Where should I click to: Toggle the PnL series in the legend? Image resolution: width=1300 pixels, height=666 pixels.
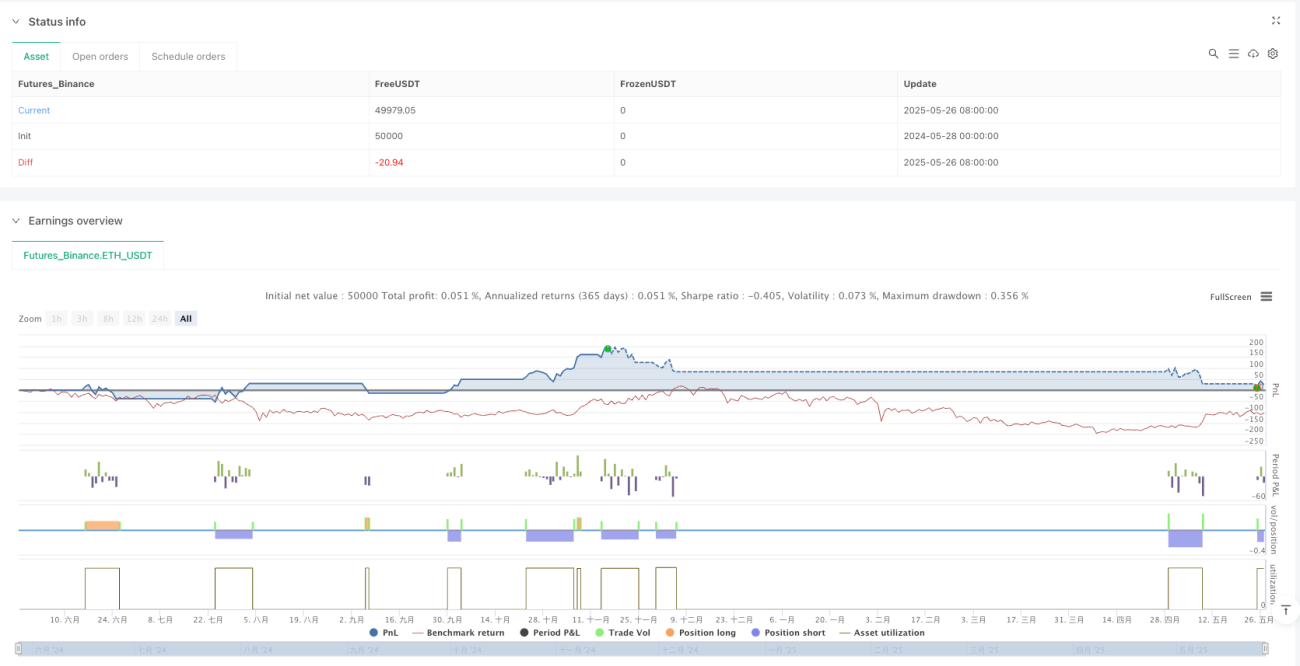(384, 632)
